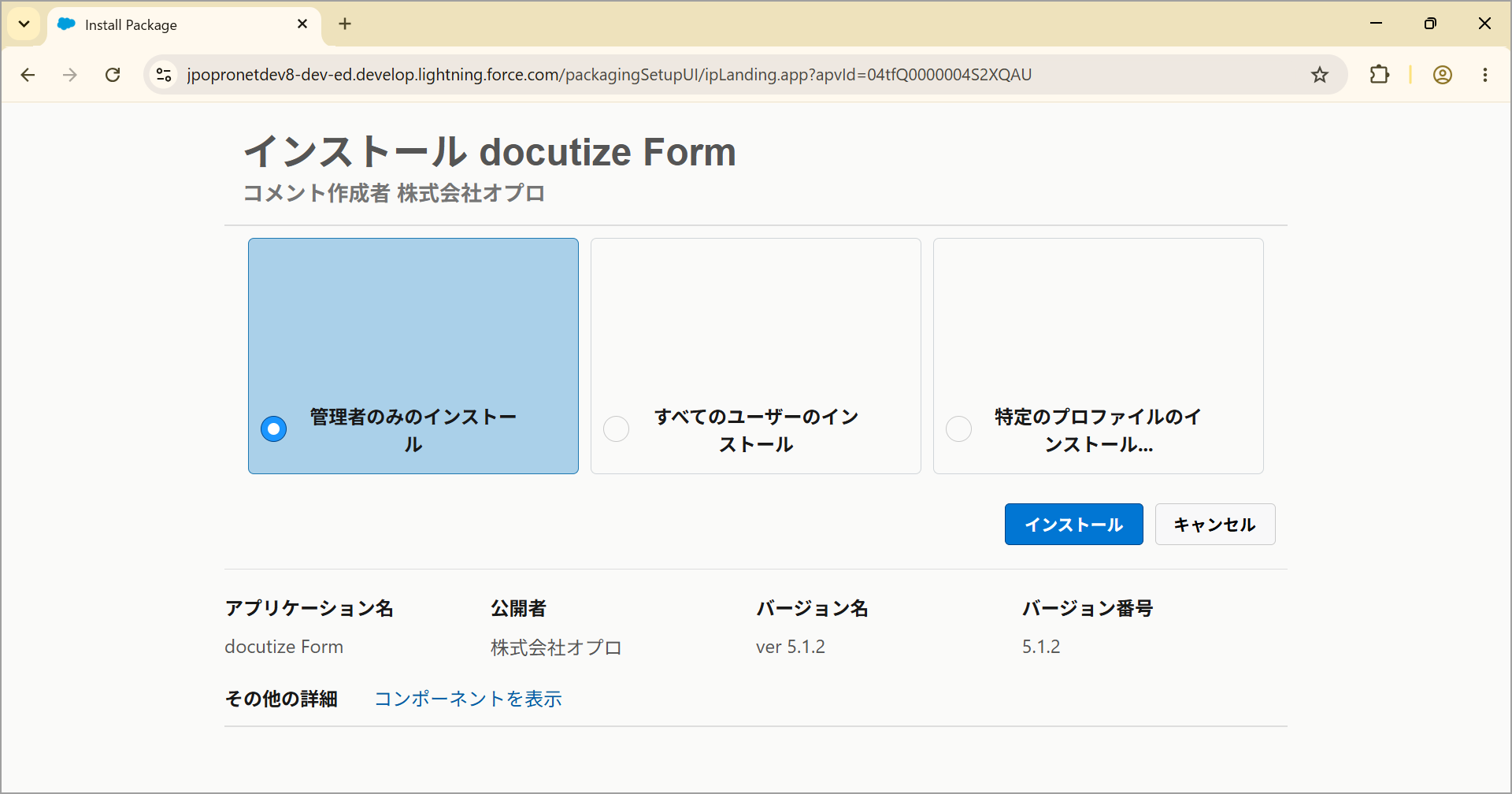Open a new browser tab
This screenshot has height=794, width=1512.
(345, 24)
